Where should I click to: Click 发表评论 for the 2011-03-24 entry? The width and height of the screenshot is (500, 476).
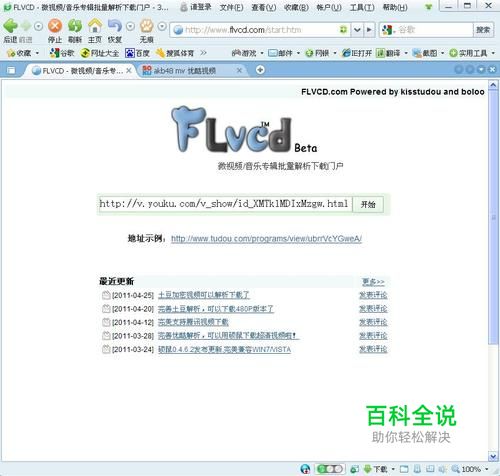[373, 349]
